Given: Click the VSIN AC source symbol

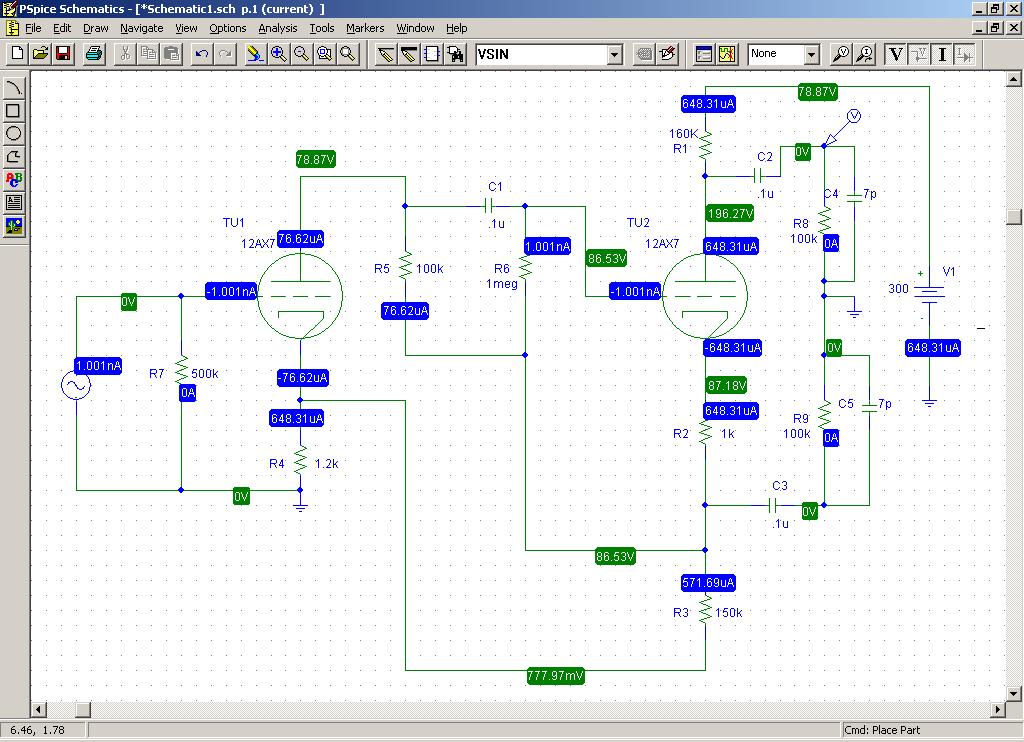Looking at the screenshot, I should [x=76, y=385].
